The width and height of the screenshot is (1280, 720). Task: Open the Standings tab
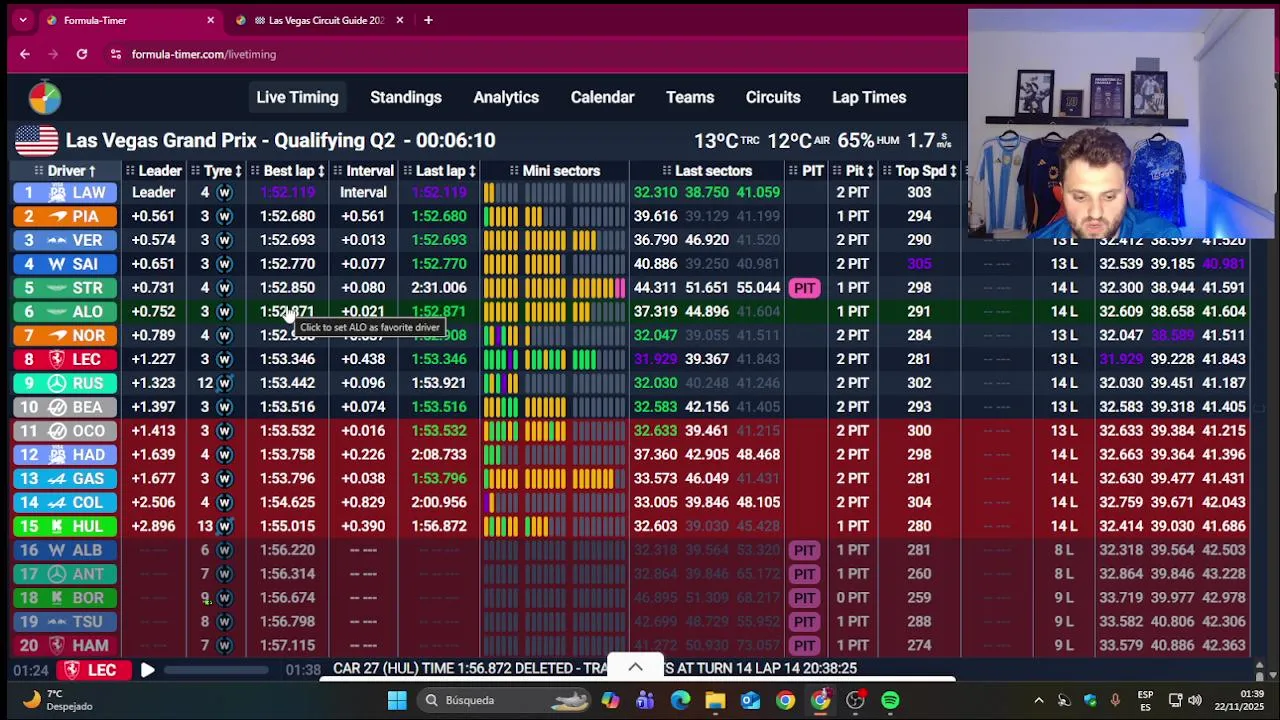pos(406,98)
